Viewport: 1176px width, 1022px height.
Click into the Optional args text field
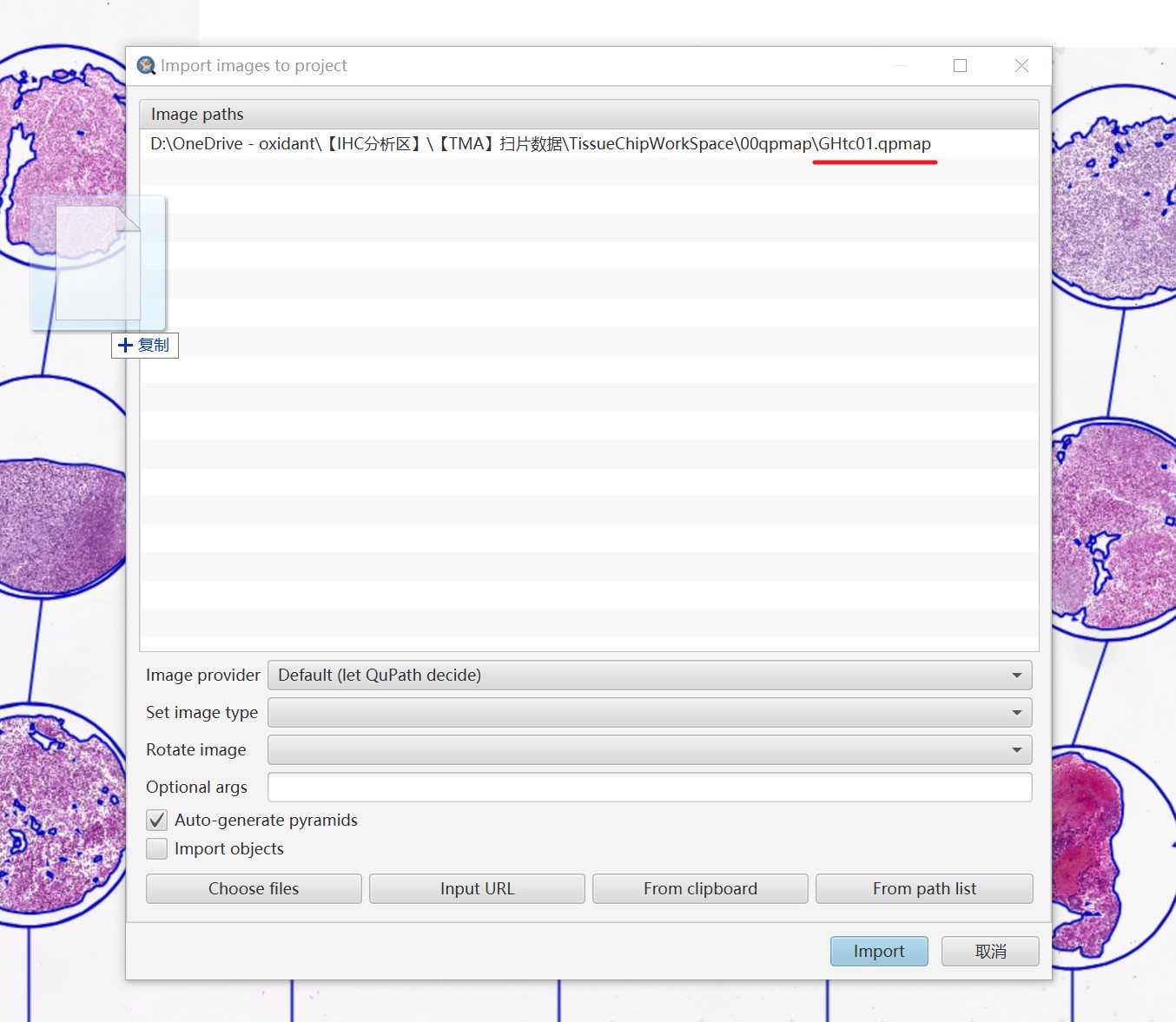[650, 788]
